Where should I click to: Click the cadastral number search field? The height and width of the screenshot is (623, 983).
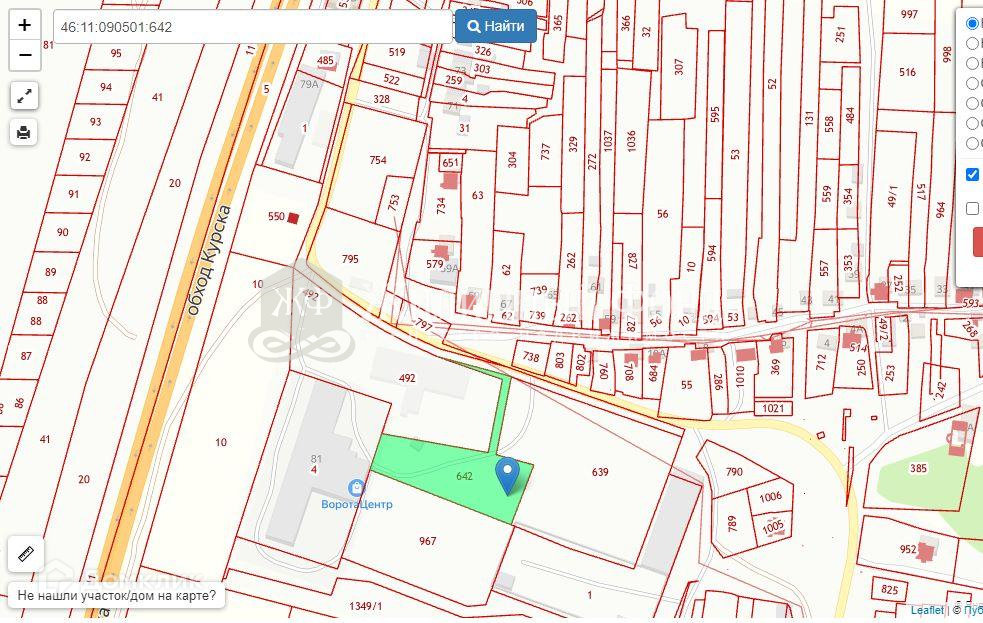coord(253,27)
